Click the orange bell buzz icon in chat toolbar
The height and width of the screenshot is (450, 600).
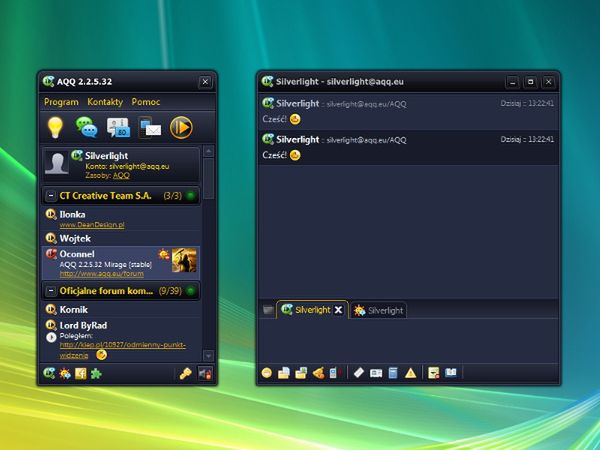point(318,373)
